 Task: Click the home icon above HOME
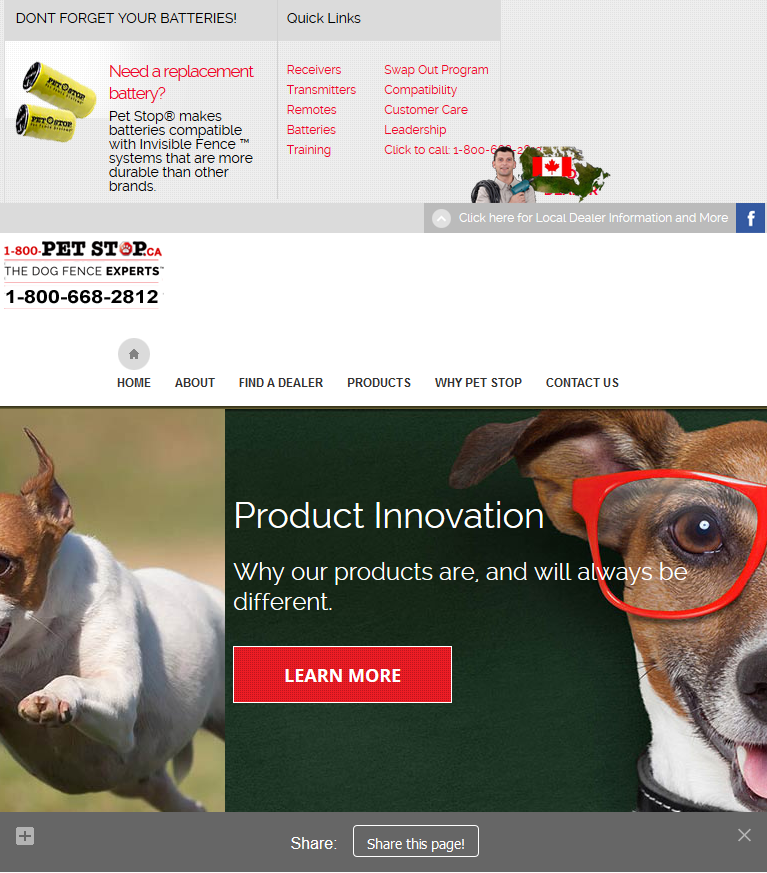click(x=134, y=354)
